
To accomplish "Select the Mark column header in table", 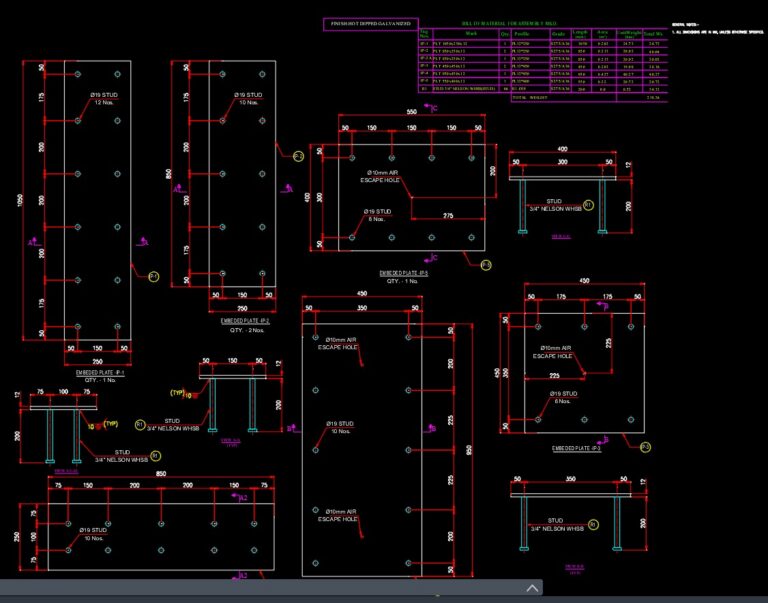I will point(471,34).
